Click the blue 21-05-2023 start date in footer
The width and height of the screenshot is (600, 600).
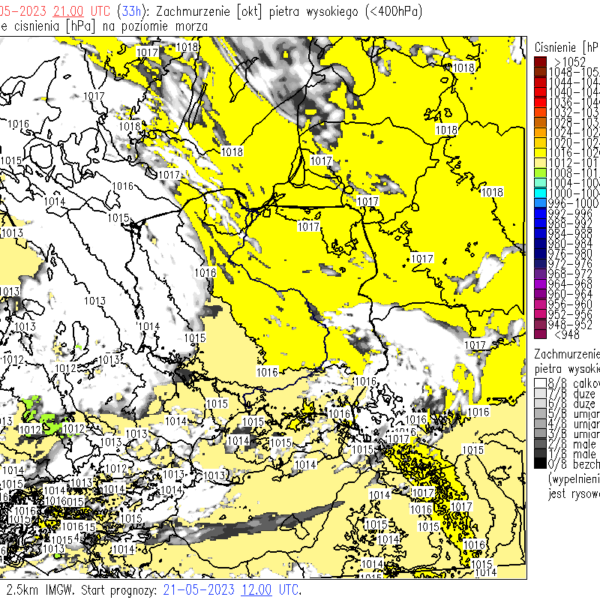198,590
